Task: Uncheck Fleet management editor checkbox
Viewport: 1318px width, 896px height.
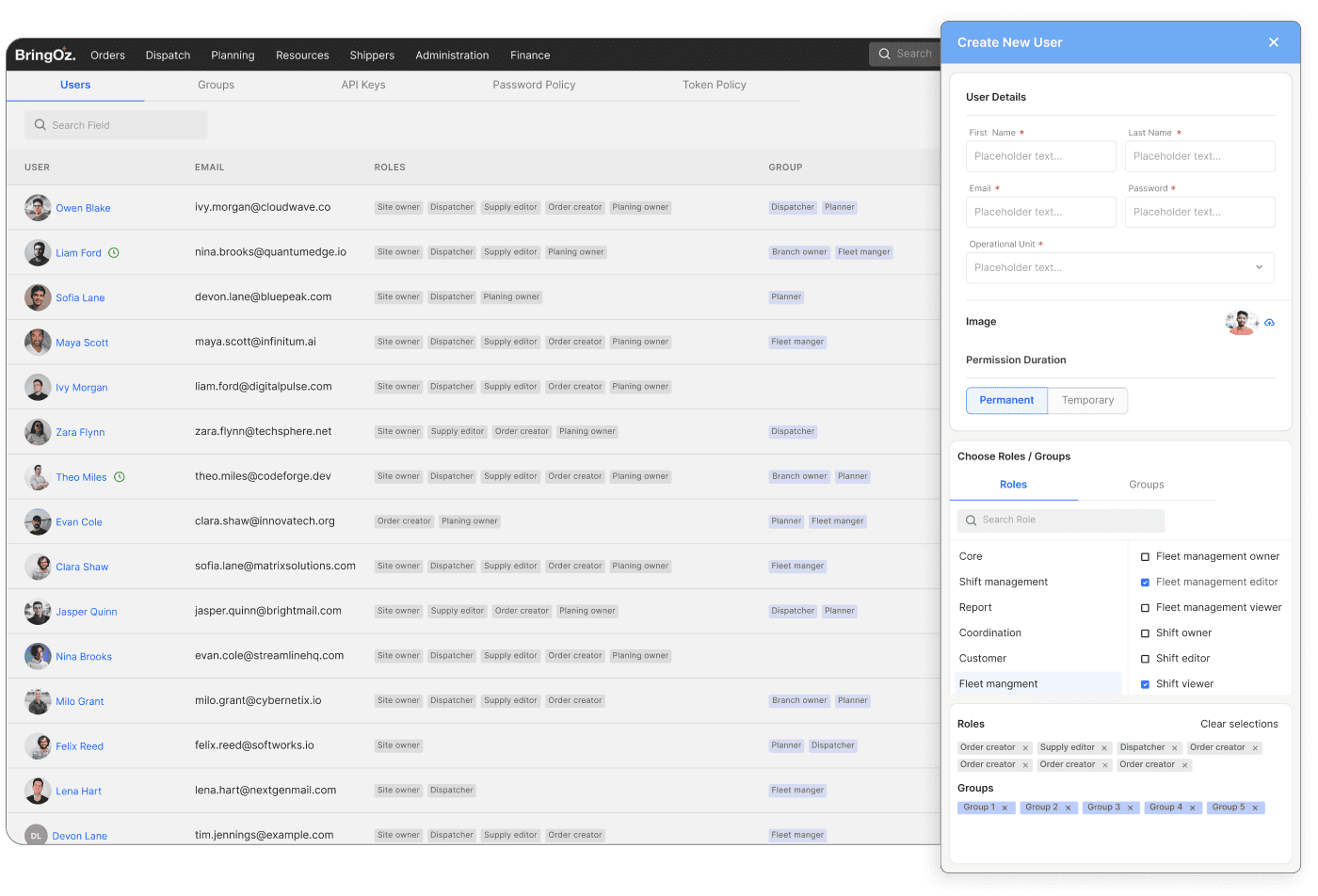Action: click(1145, 583)
